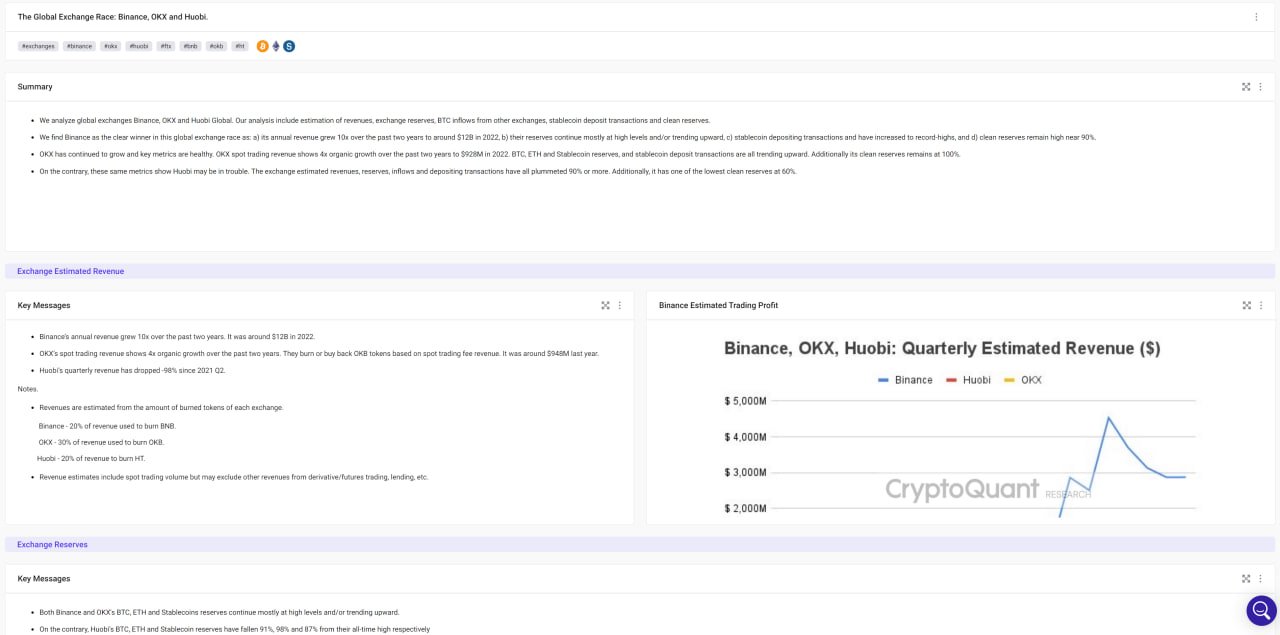Click the #okb hashtag chip
The height and width of the screenshot is (635, 1280).
pyautogui.click(x=216, y=46)
